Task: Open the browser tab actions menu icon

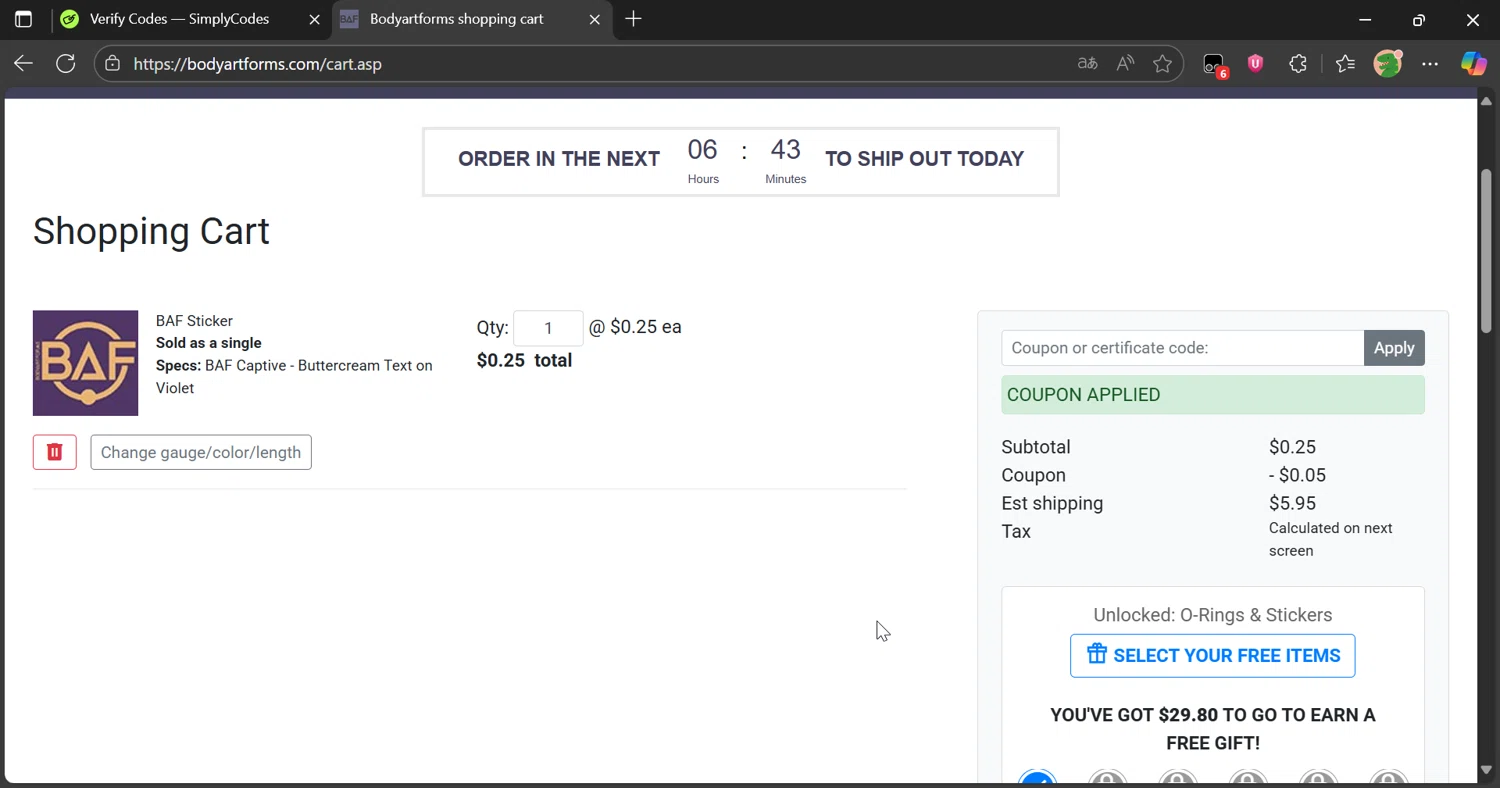Action: pyautogui.click(x=23, y=19)
